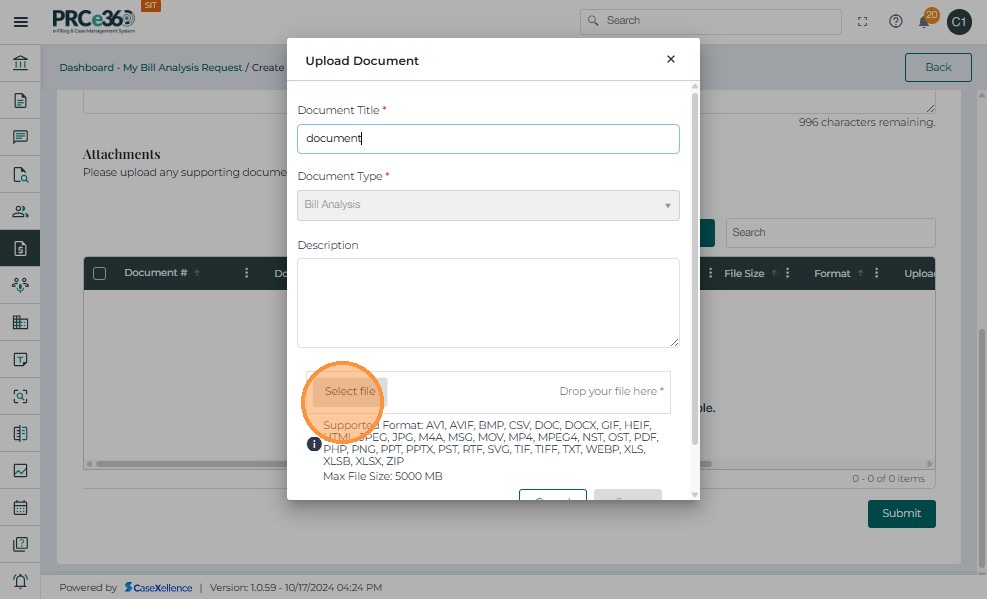Open the chart analytics sidebar icon
The height and width of the screenshot is (599, 987).
[x=20, y=470]
